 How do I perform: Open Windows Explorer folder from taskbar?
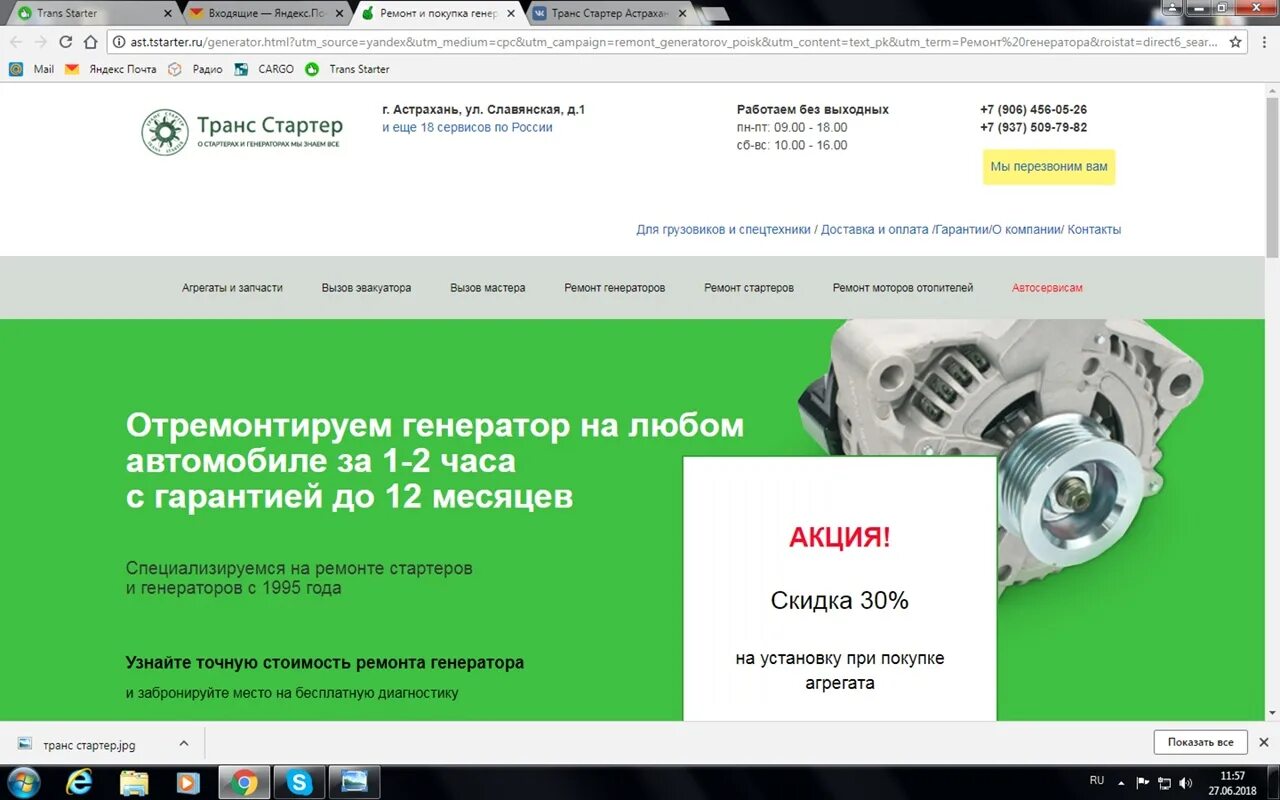tap(134, 782)
